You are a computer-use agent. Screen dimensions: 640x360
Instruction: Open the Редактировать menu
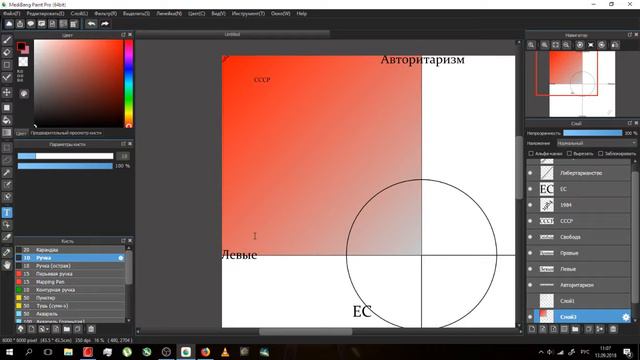pos(45,13)
